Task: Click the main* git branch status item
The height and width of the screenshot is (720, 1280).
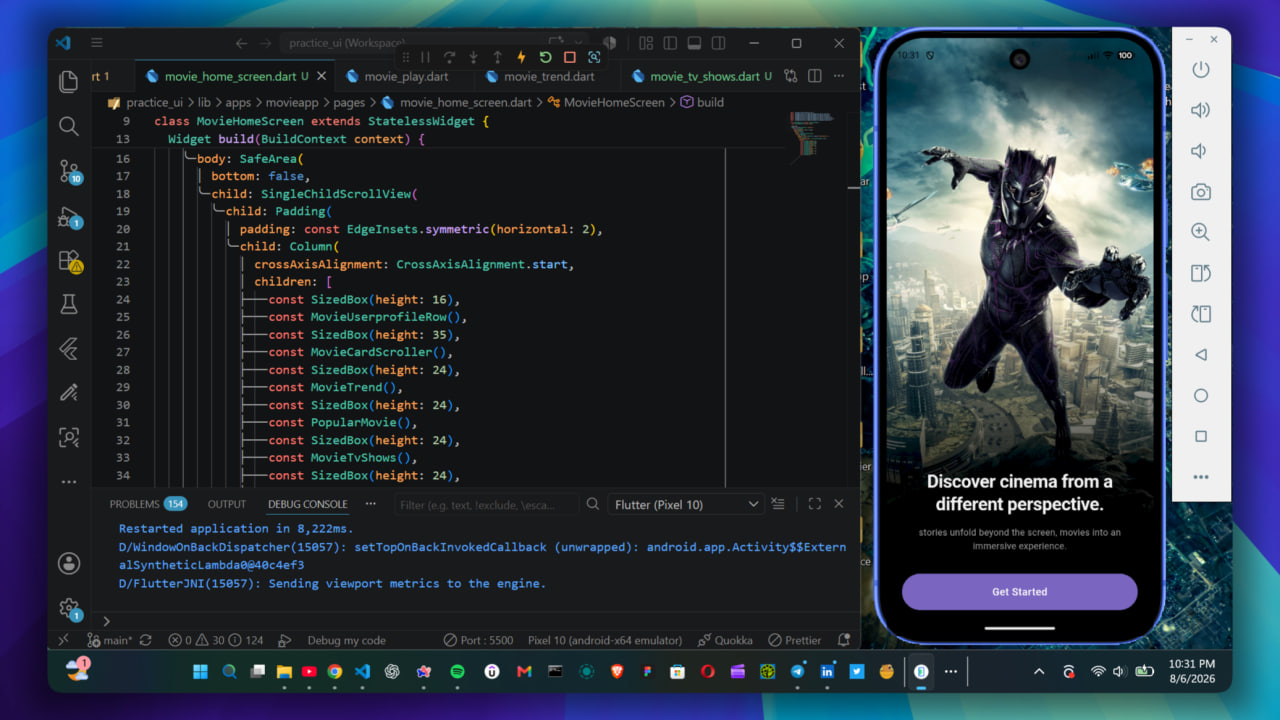Action: click(x=110, y=640)
